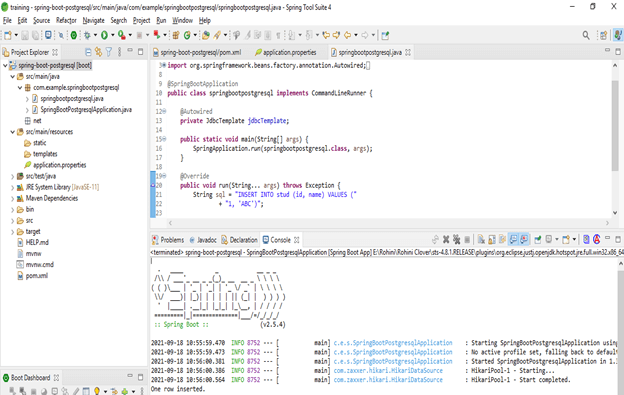Open the Javadoc view tab
This screenshot has width=624, height=395.
[203, 240]
